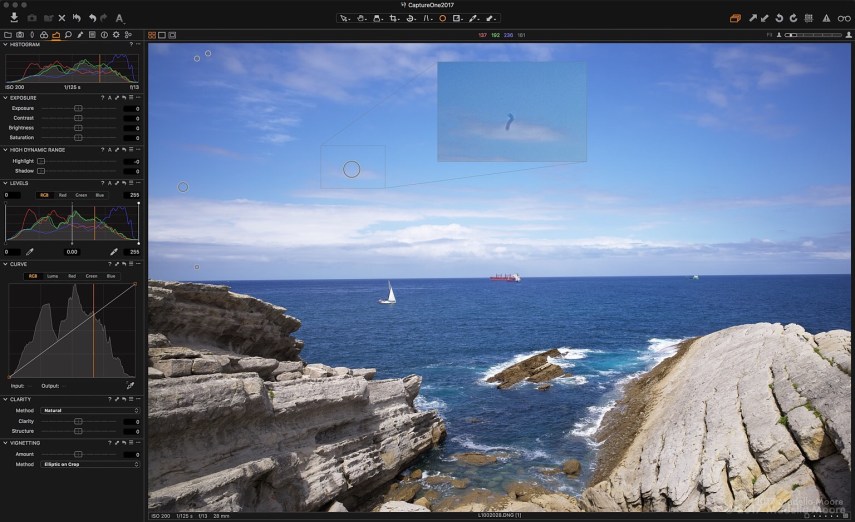855x522 pixels.
Task: Toggle the proof margin viewer icon
Action: tap(172, 35)
